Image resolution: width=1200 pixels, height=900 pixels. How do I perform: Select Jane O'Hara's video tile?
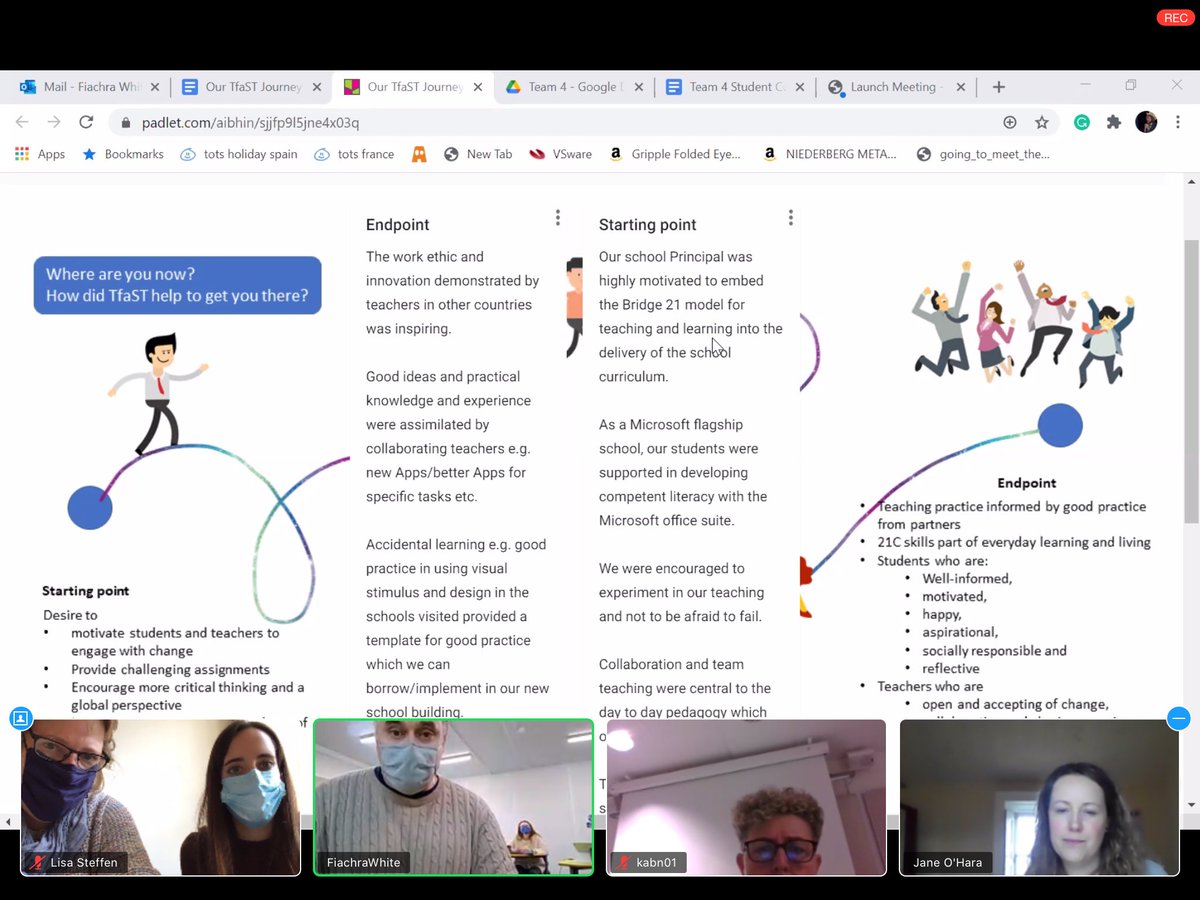point(1039,798)
